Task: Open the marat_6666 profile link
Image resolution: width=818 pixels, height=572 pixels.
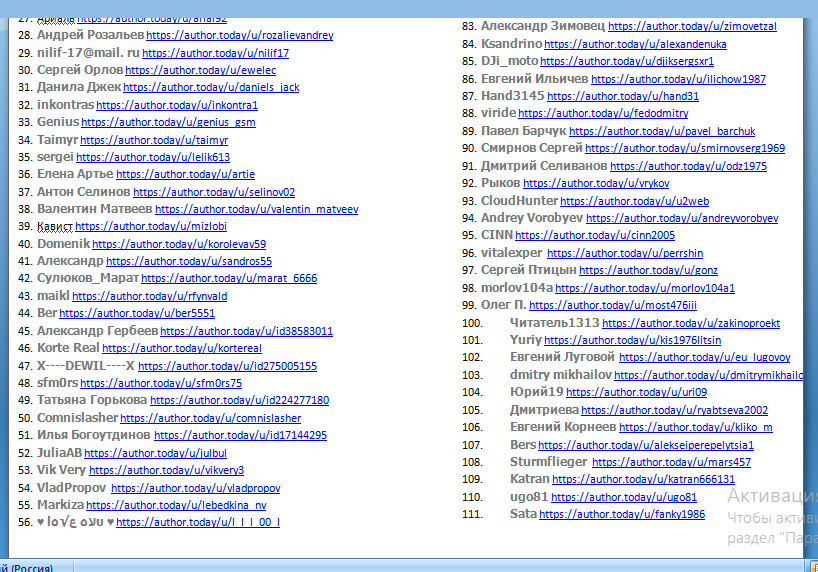Action: [x=229, y=279]
